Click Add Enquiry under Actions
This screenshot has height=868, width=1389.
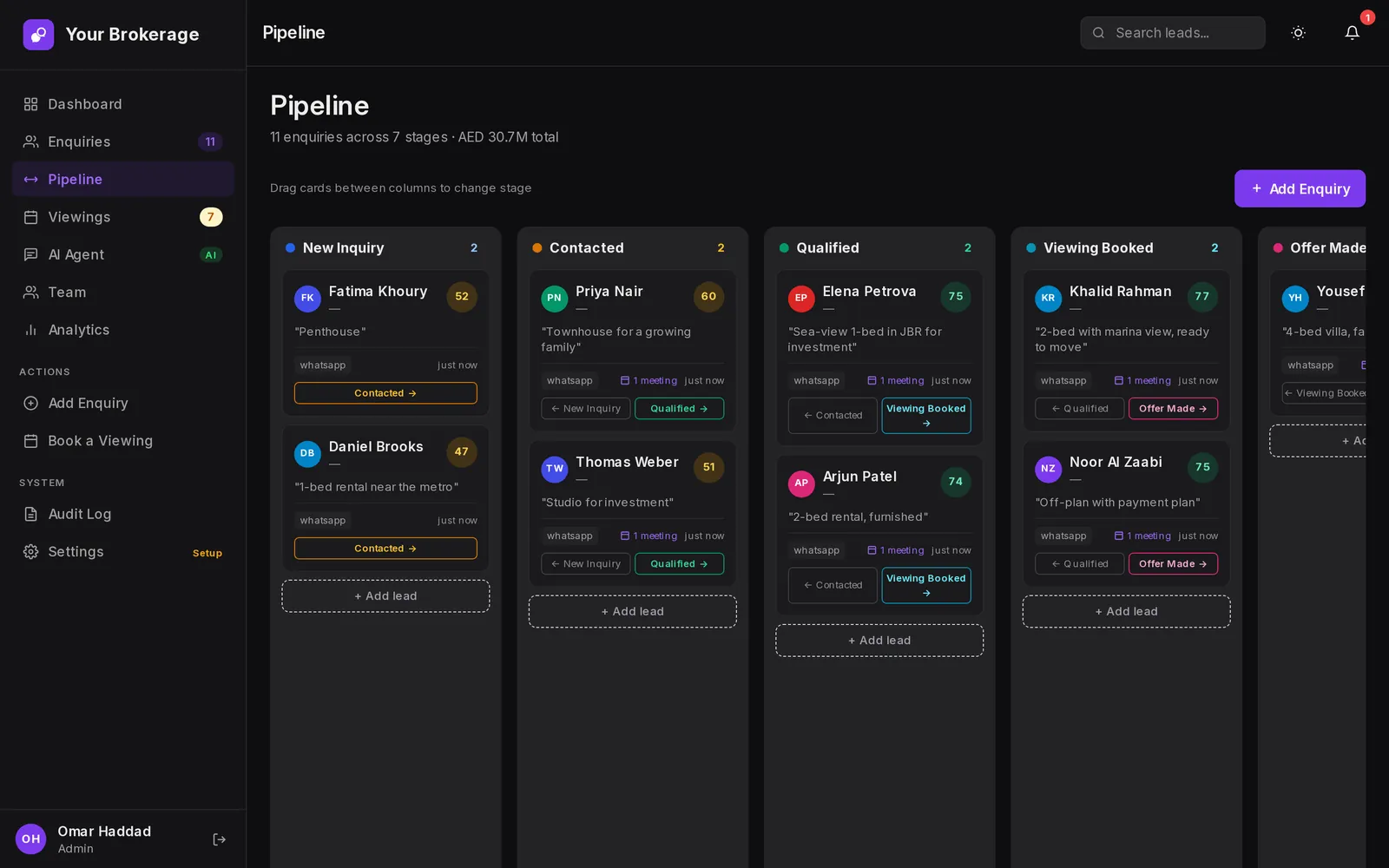(123, 404)
